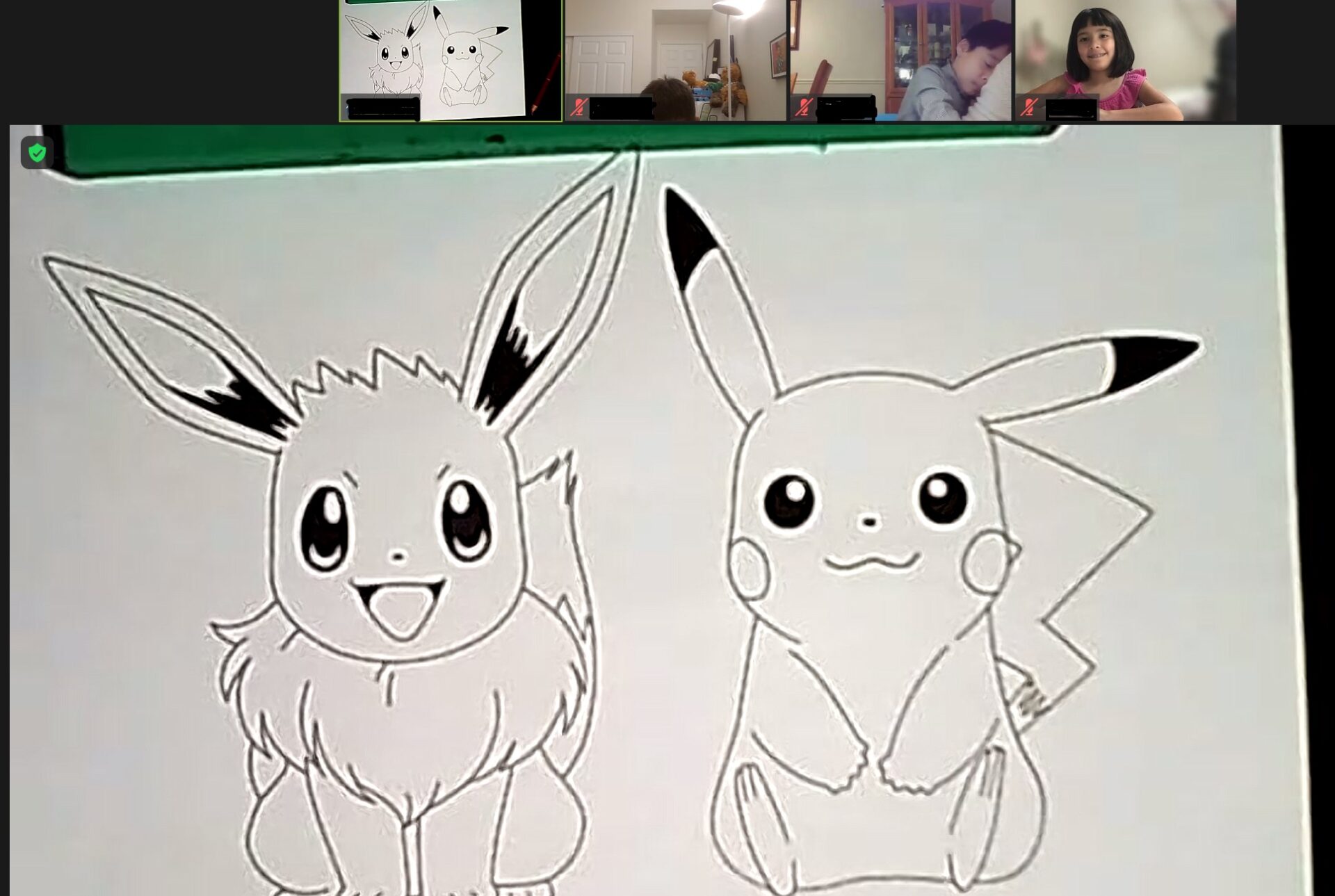This screenshot has height=896, width=1335.
Task: Click muted mic icon on pink top tile
Action: point(1030,108)
